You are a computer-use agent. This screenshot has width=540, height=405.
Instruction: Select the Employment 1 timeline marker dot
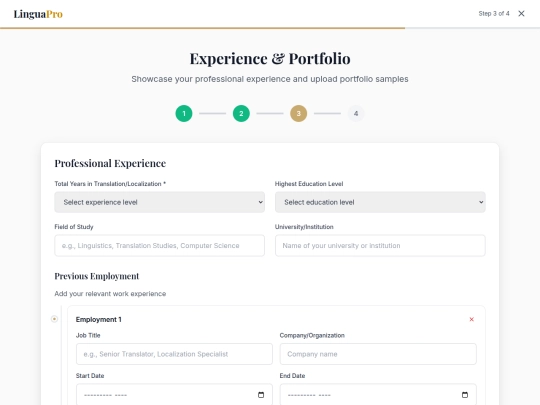click(54, 319)
